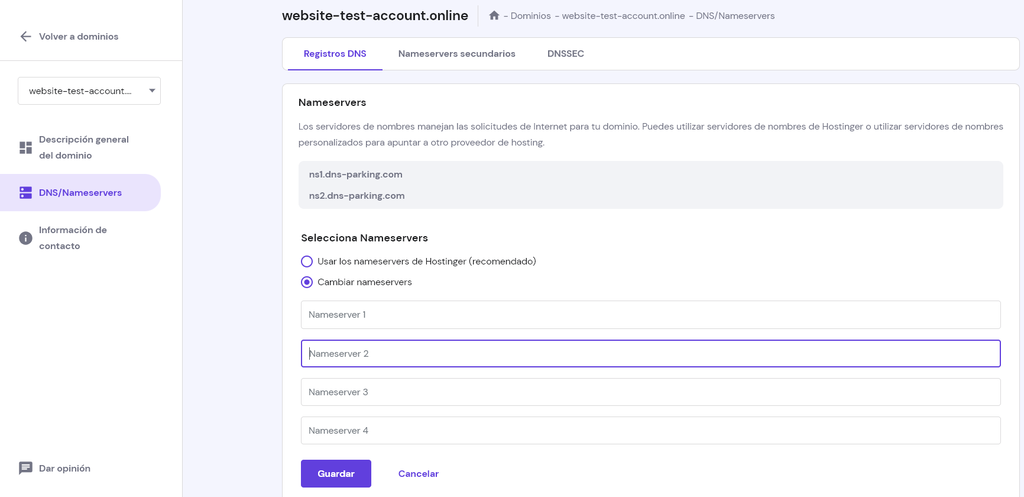Image resolution: width=1024 pixels, height=497 pixels.
Task: Click the domain selector dropdown arrow
Action: 152,91
